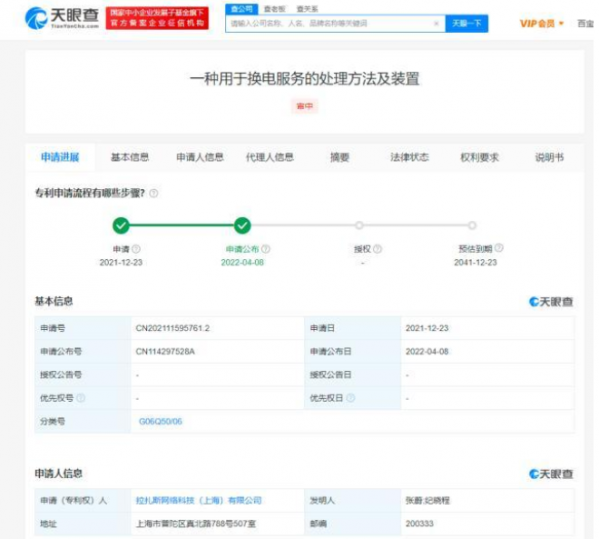
Task: Click the help icon next to 授权 step
Action: pyautogui.click(x=377, y=249)
